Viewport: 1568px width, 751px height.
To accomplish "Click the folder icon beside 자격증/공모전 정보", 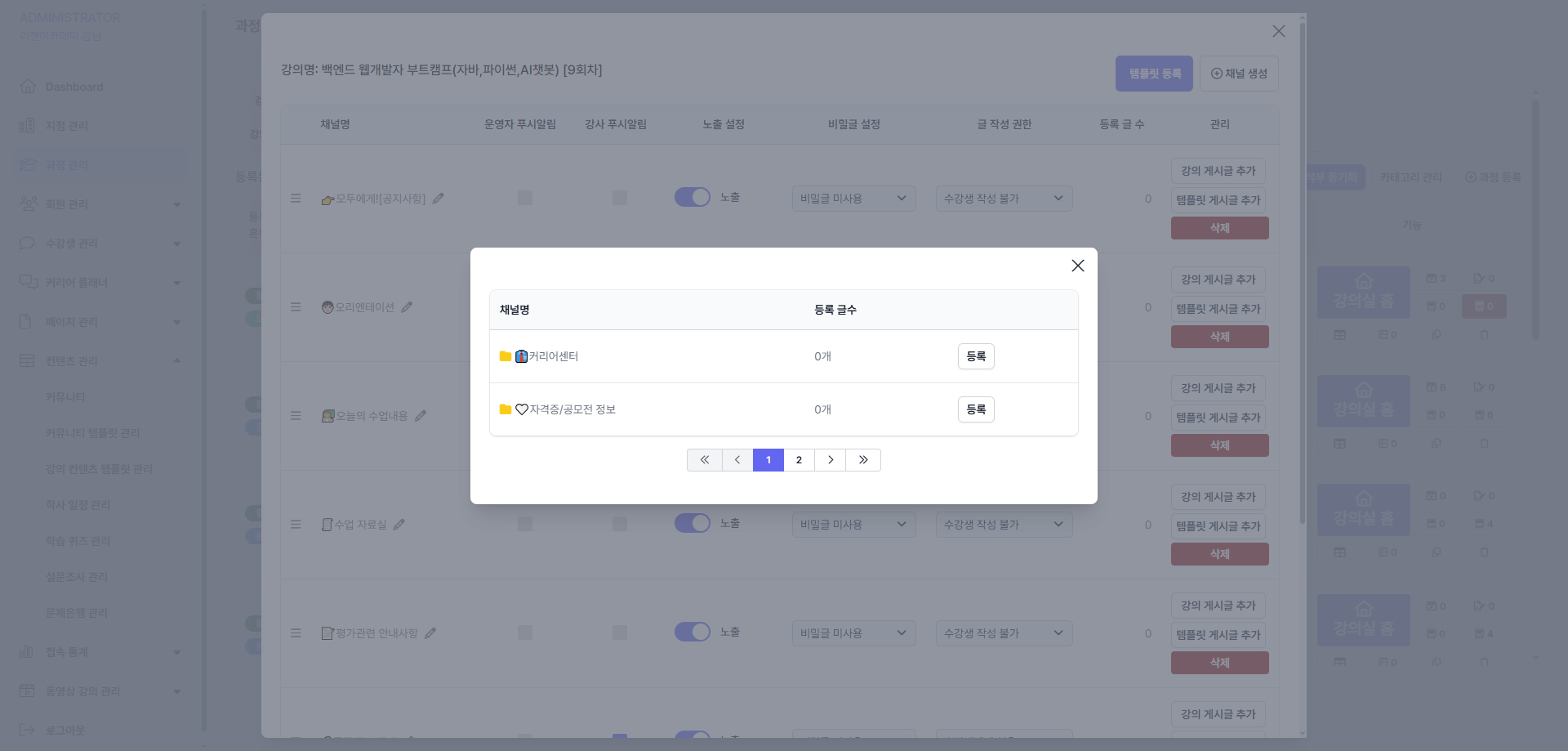I will click(506, 409).
